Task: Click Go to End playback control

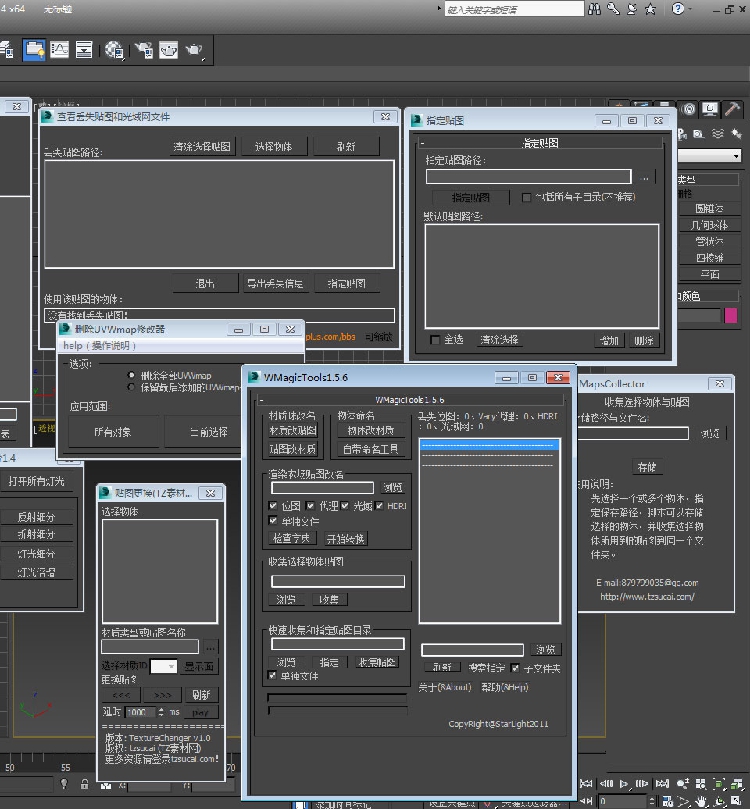Action: 662,784
